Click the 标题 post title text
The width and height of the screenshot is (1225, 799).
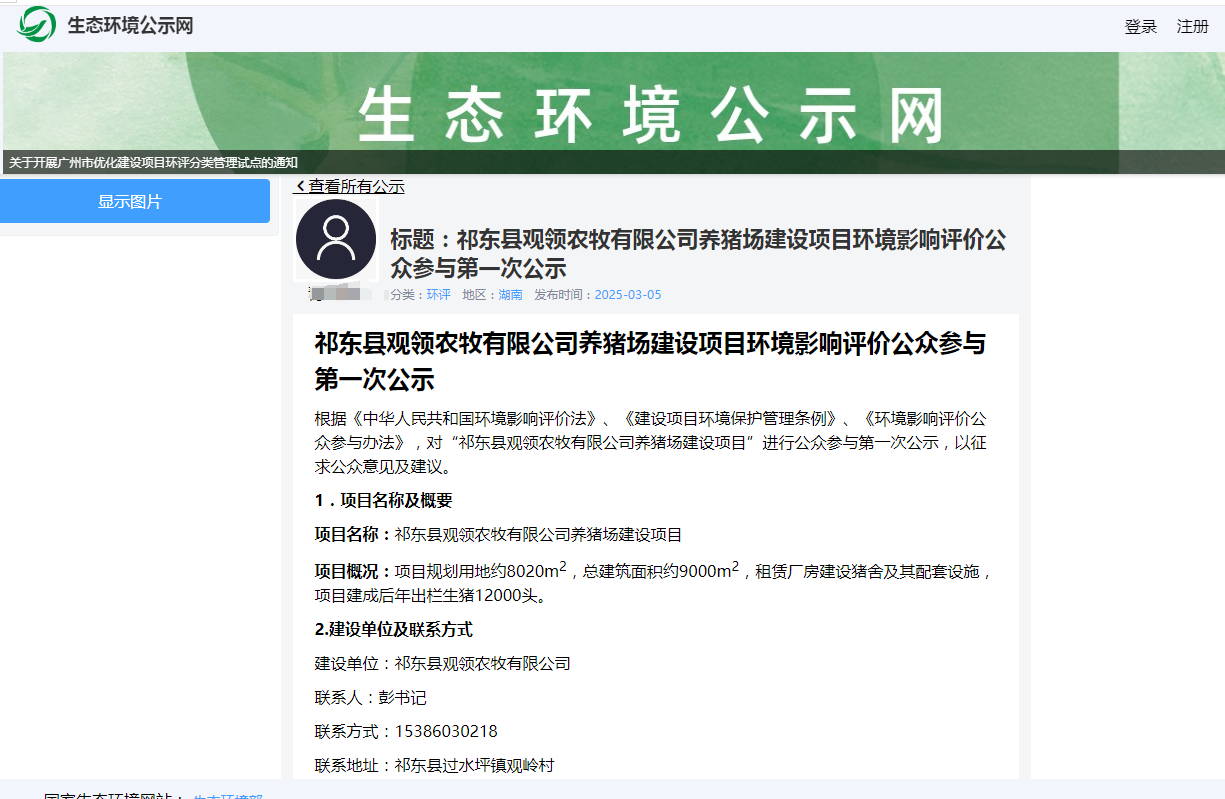pyautogui.click(x=697, y=253)
